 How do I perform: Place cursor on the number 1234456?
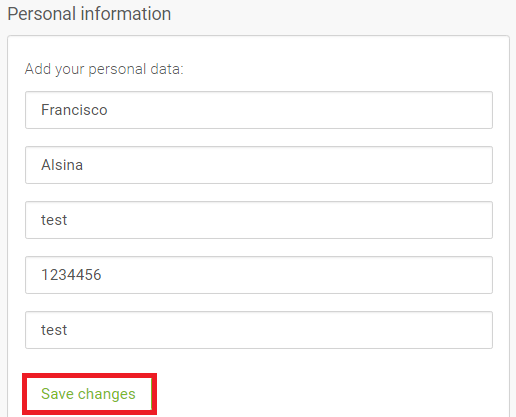coord(71,275)
